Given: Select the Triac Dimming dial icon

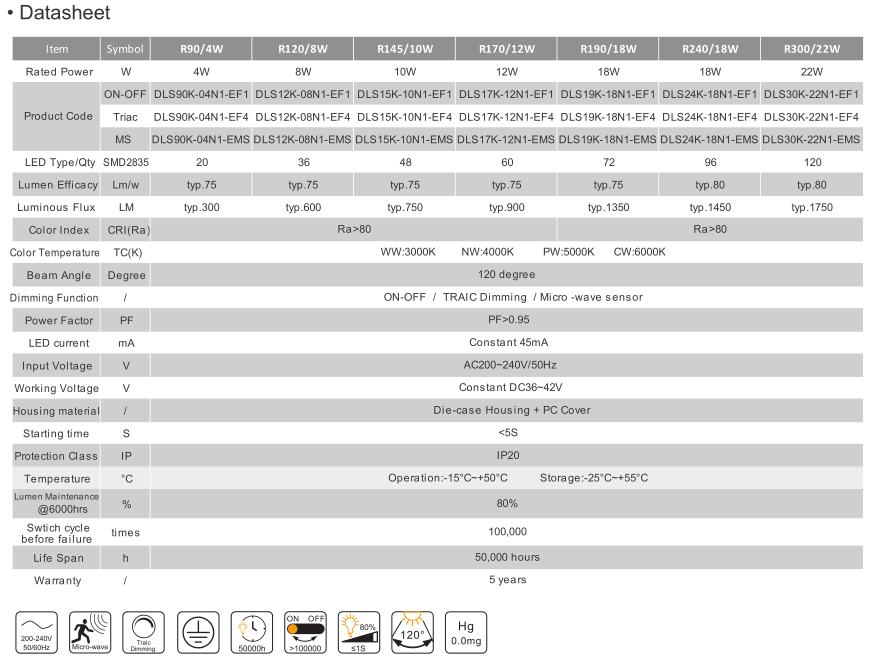Looking at the screenshot, I should click(143, 632).
